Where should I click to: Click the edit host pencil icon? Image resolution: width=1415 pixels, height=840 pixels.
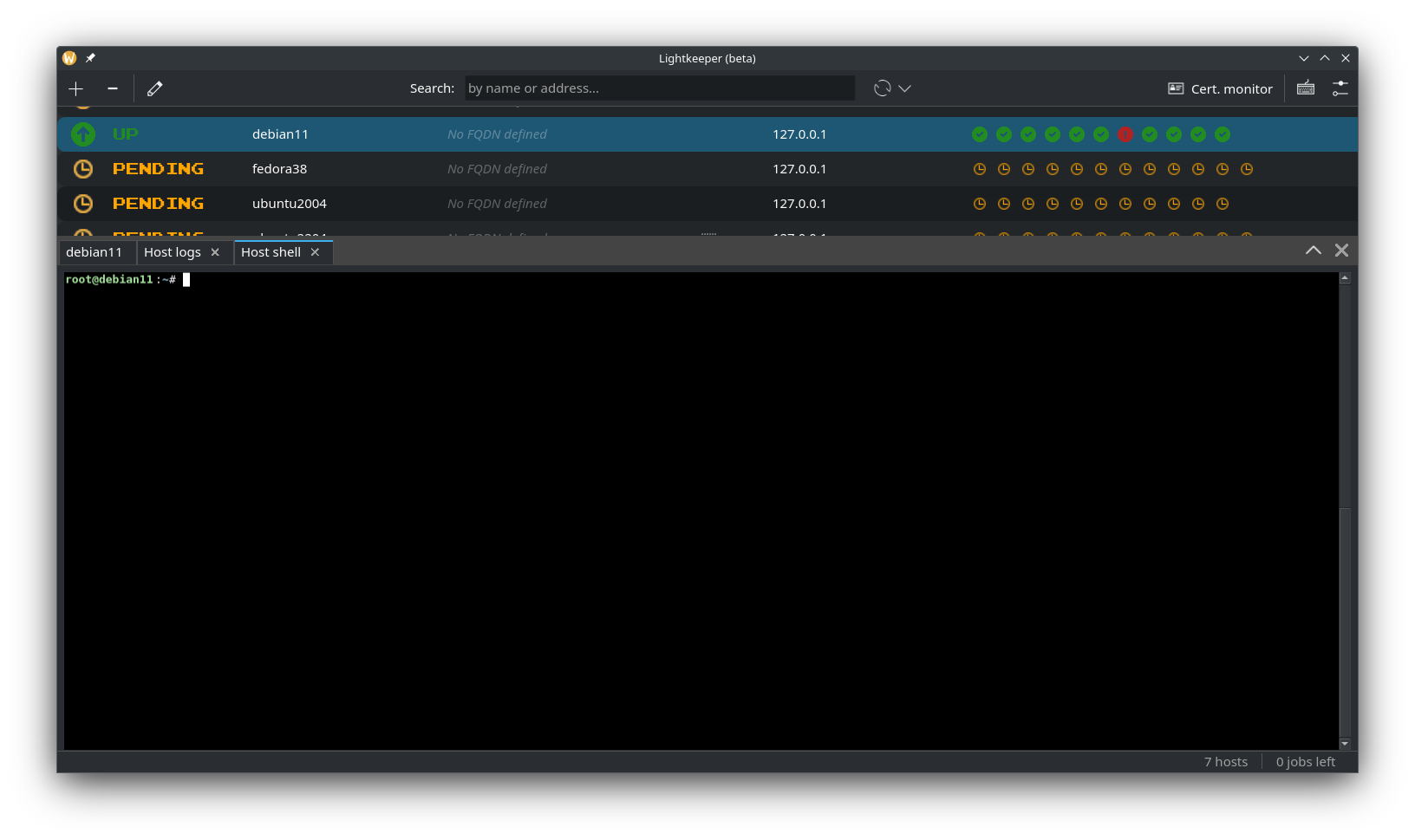[x=155, y=88]
